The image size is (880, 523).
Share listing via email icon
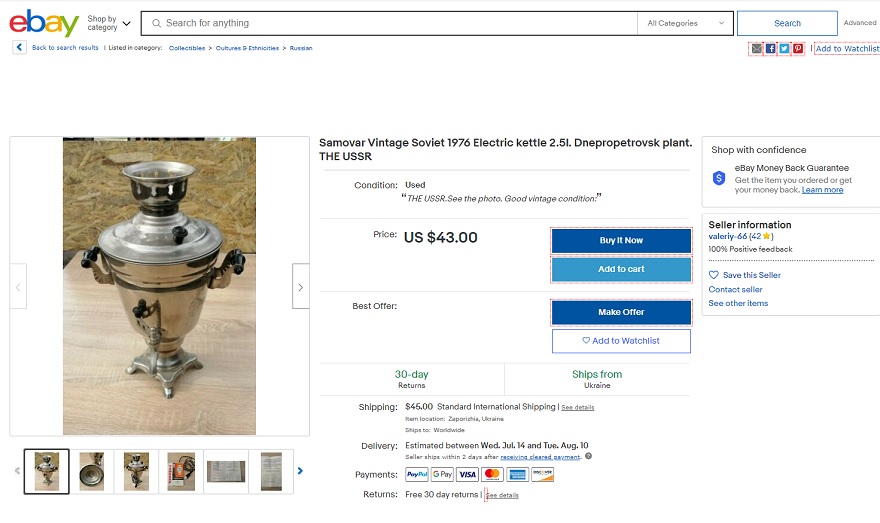757,49
